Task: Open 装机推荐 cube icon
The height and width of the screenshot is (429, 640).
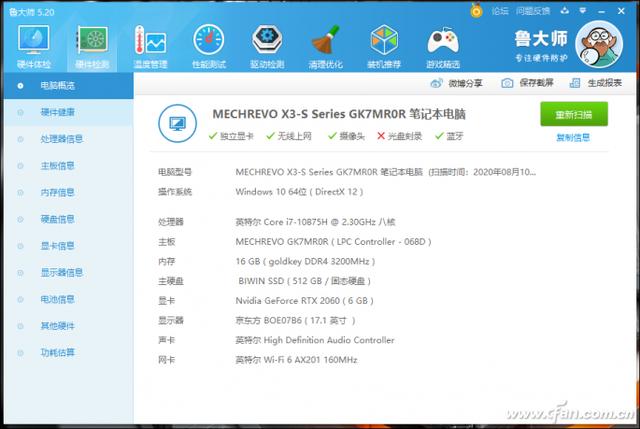Action: (384, 46)
